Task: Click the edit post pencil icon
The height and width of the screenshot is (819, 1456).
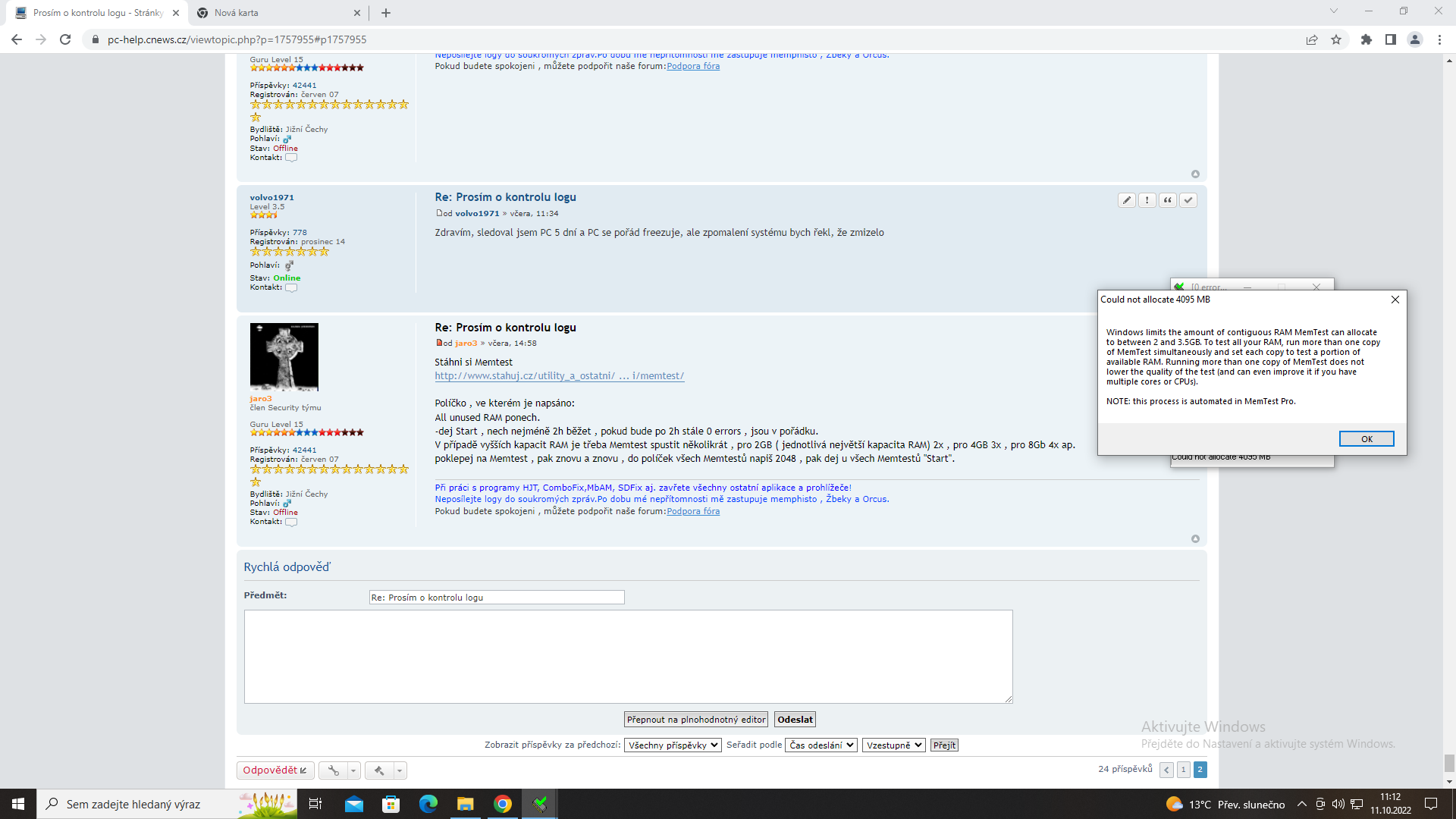Action: 1127,200
